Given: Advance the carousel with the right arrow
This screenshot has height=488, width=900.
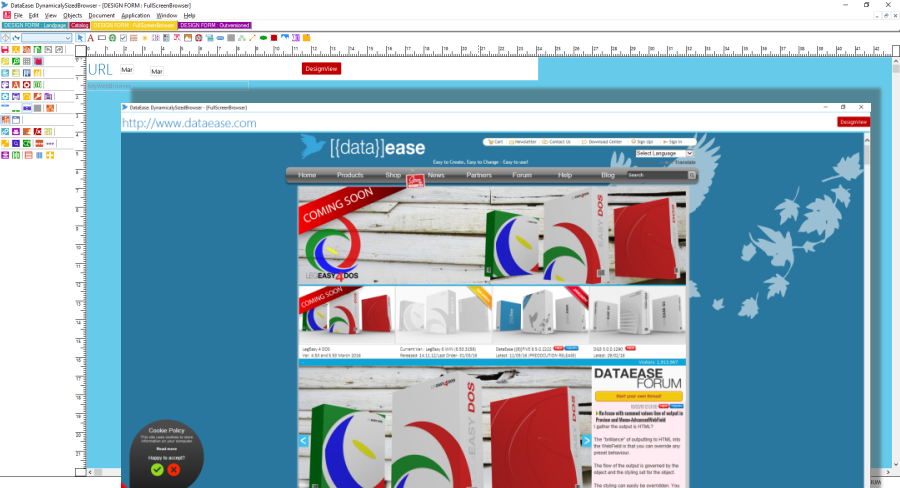Looking at the screenshot, I should click(x=586, y=440).
